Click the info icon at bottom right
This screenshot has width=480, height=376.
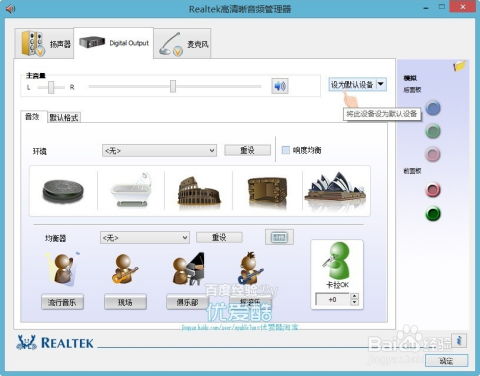[459, 341]
